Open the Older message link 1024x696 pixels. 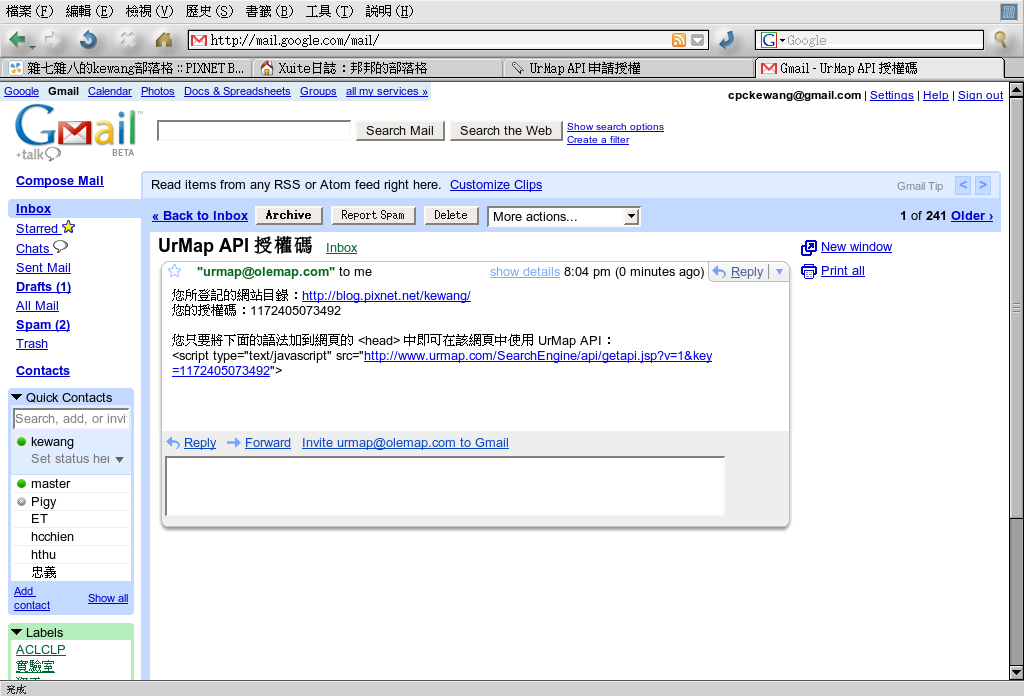[x=972, y=216]
